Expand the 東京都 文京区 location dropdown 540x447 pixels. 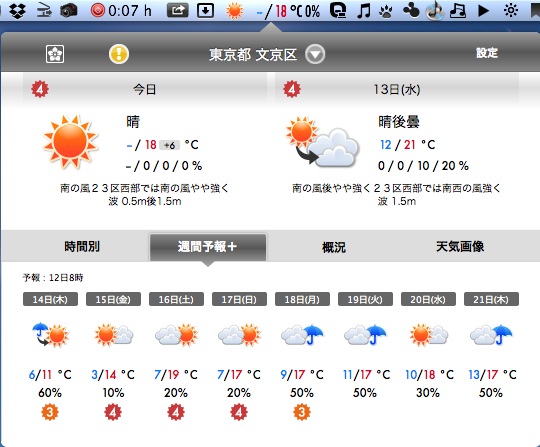coord(315,54)
